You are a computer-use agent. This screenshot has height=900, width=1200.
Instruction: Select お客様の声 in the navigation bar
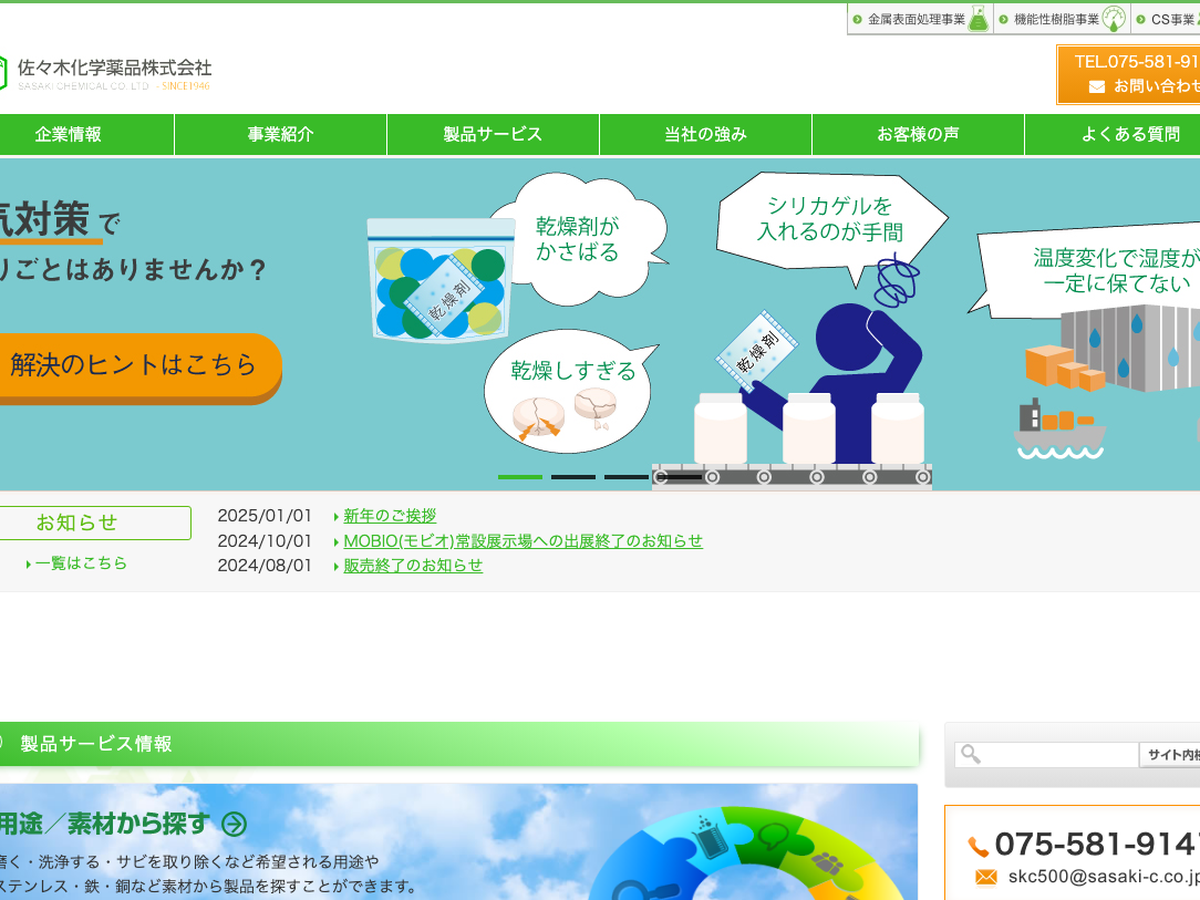tap(918, 135)
